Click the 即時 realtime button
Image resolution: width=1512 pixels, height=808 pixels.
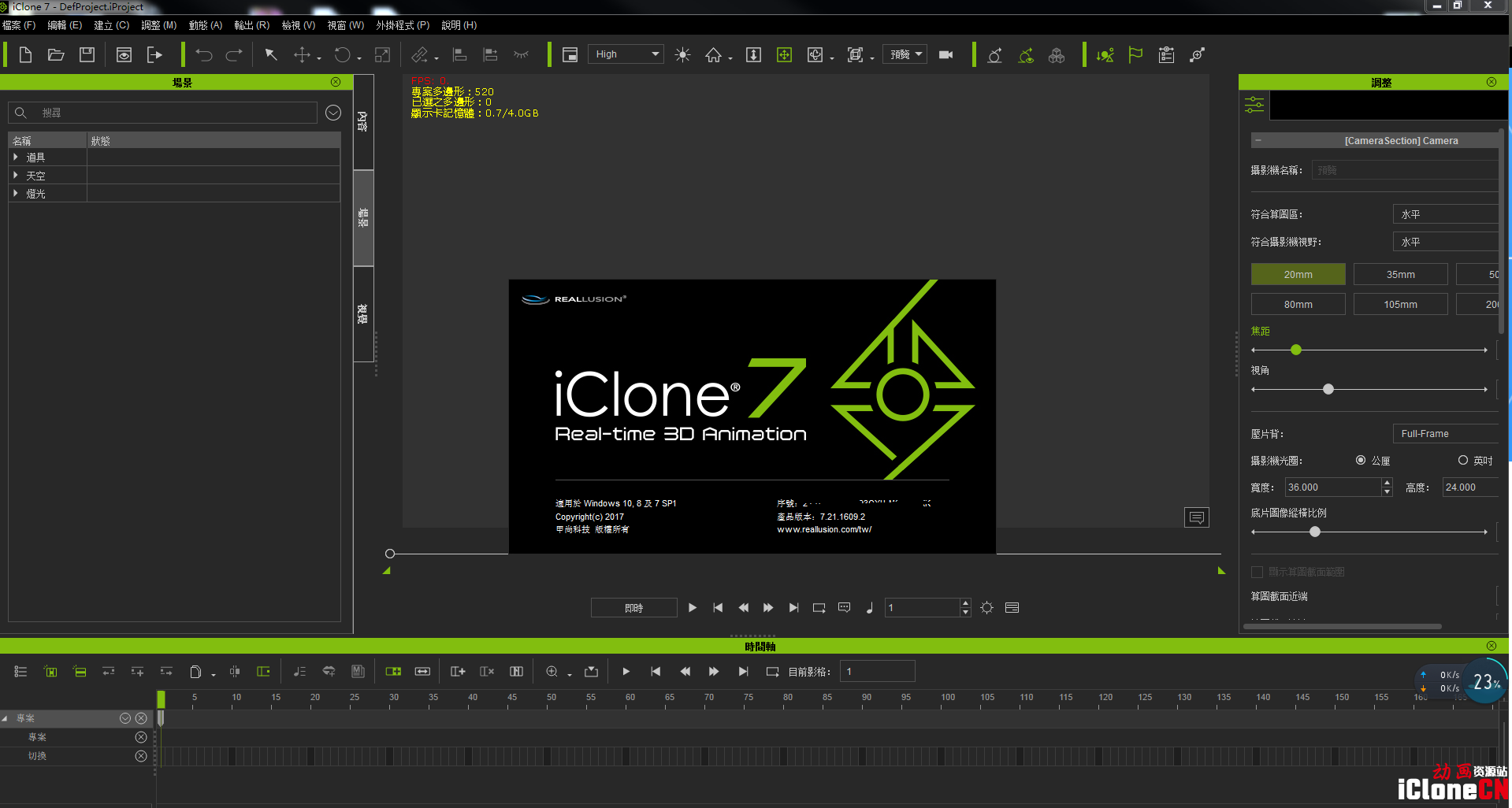(x=634, y=608)
